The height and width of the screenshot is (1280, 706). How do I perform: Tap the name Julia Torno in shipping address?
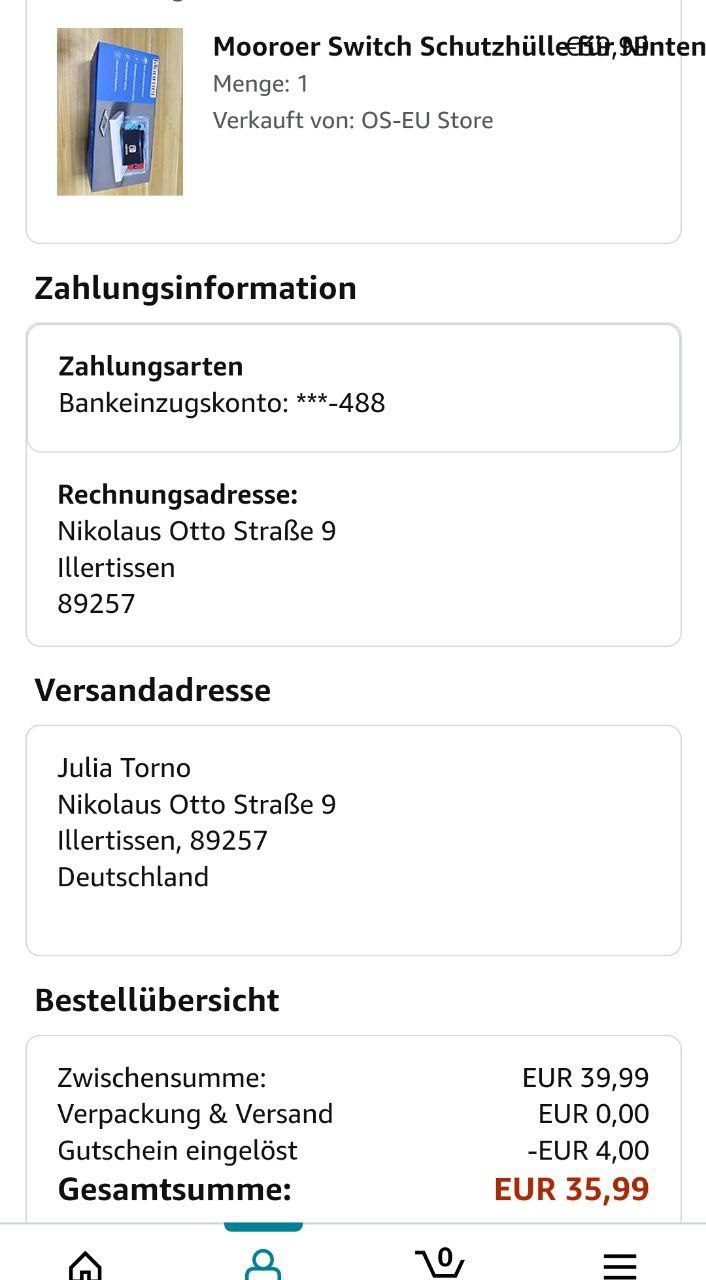124,768
